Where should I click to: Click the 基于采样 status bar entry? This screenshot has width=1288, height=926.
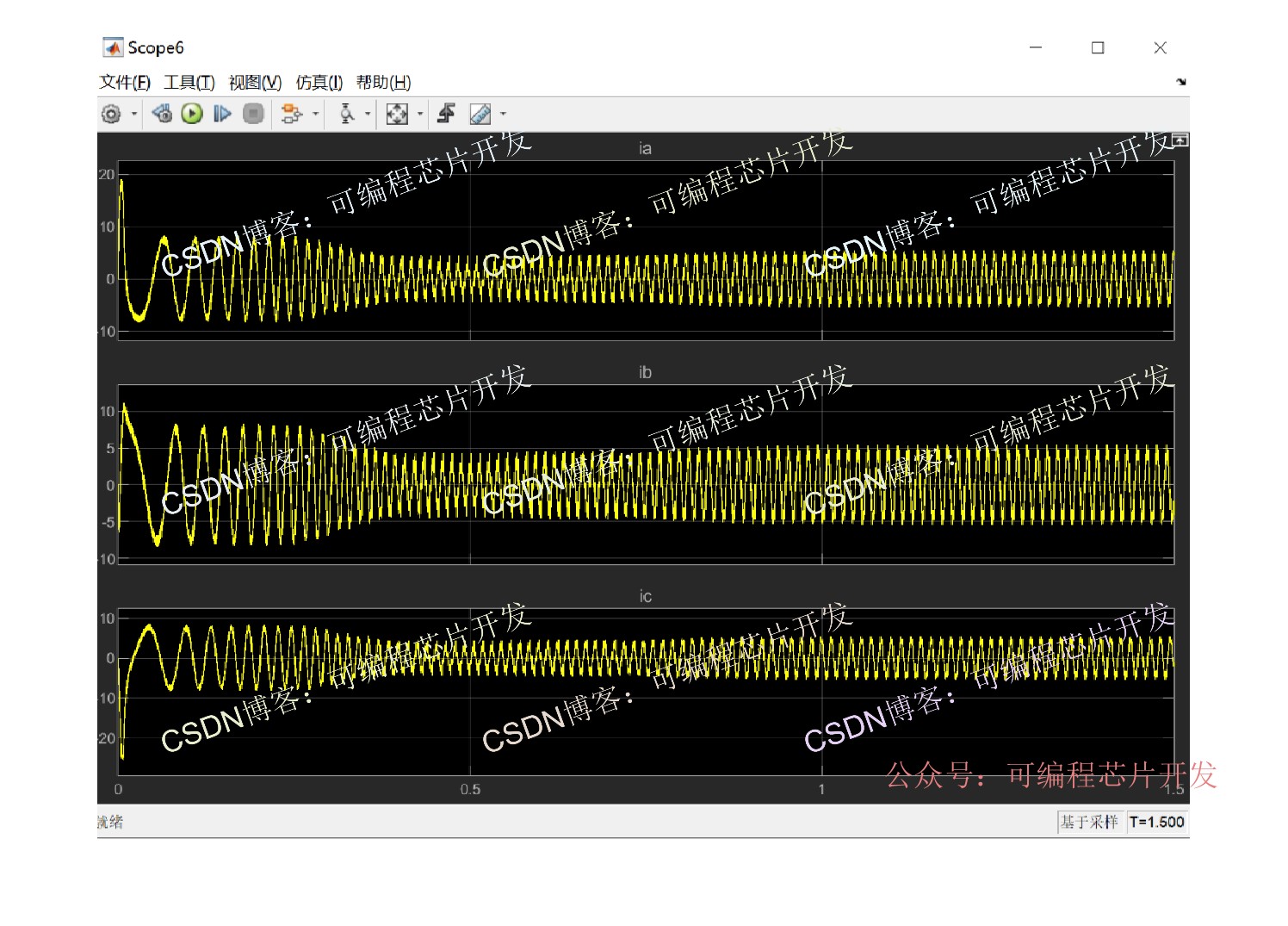[1089, 822]
